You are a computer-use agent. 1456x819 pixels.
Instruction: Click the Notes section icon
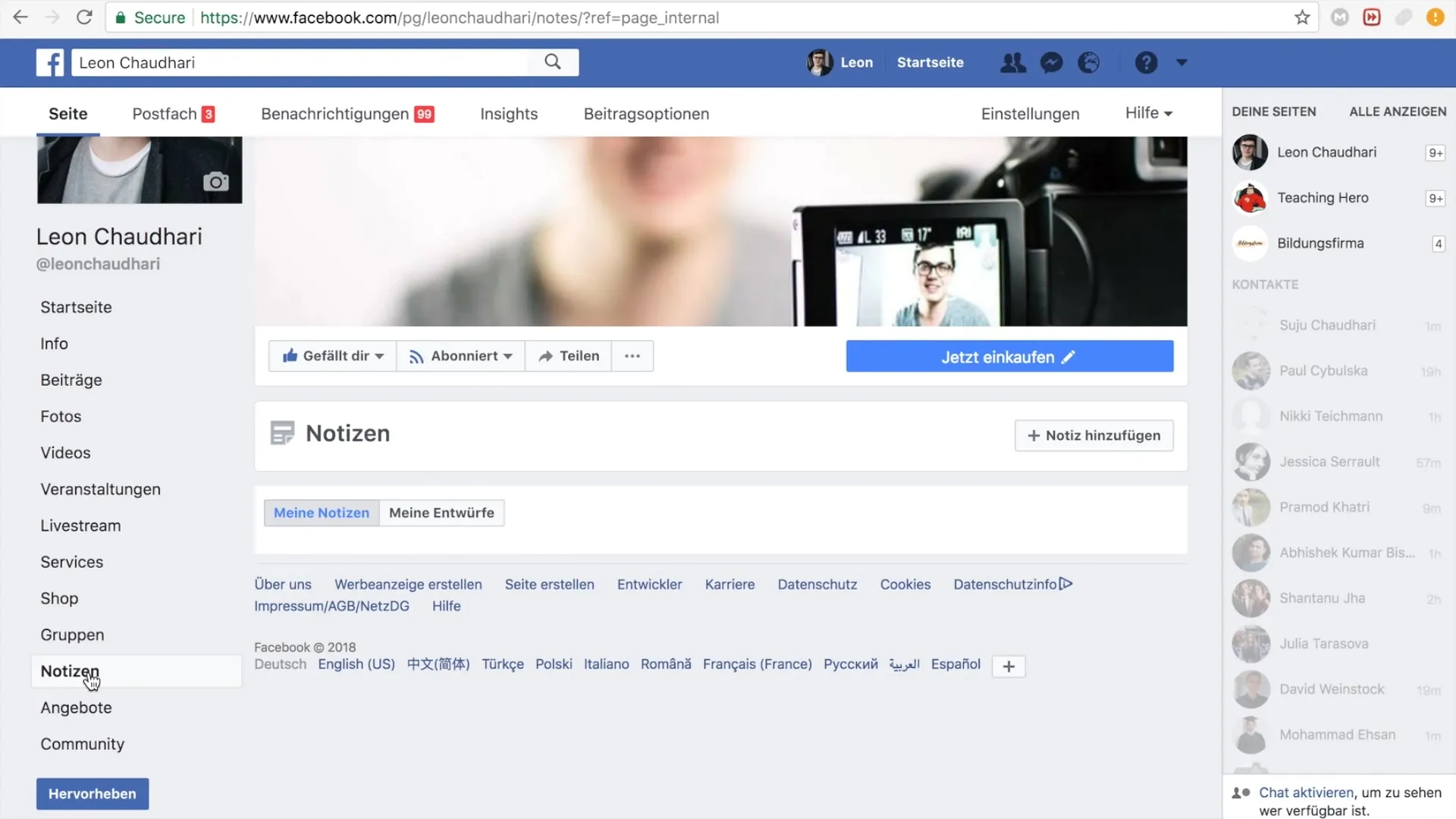(281, 433)
